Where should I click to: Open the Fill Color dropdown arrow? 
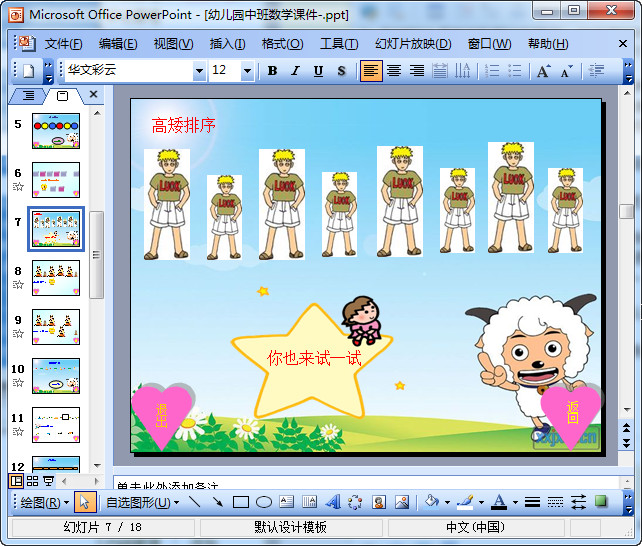coord(447,503)
